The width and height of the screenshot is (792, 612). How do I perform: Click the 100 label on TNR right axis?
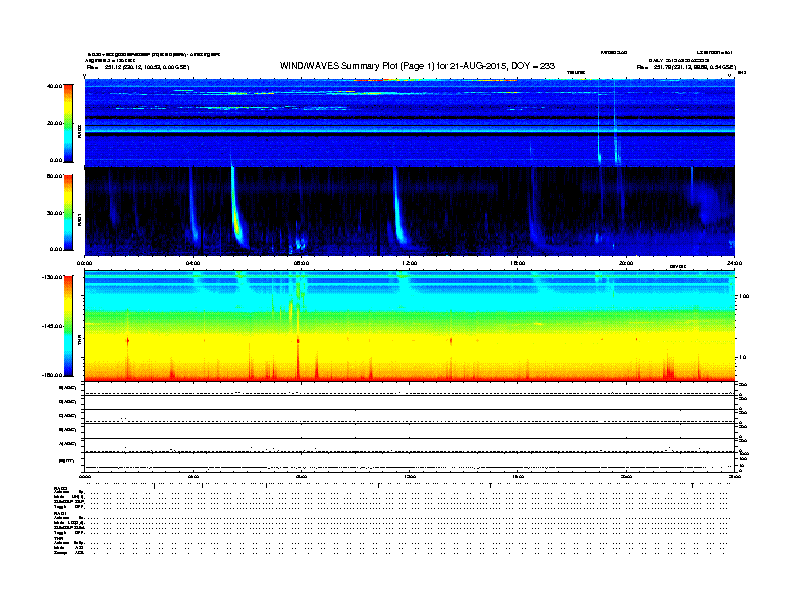[x=744, y=296]
